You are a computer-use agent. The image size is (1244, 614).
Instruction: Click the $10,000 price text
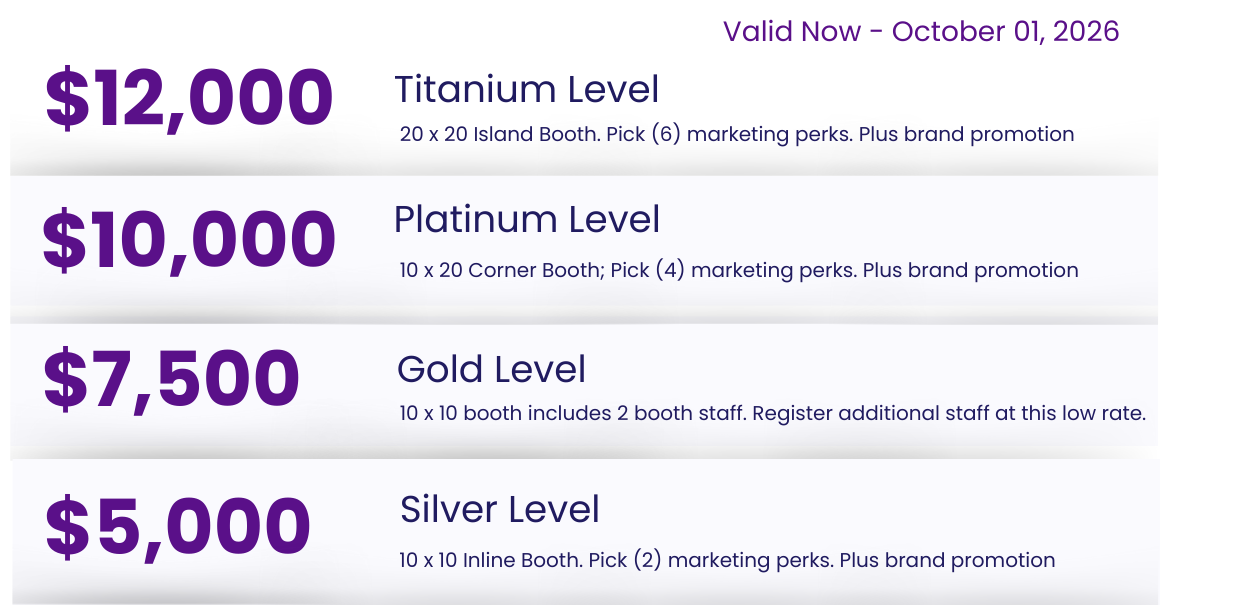189,240
